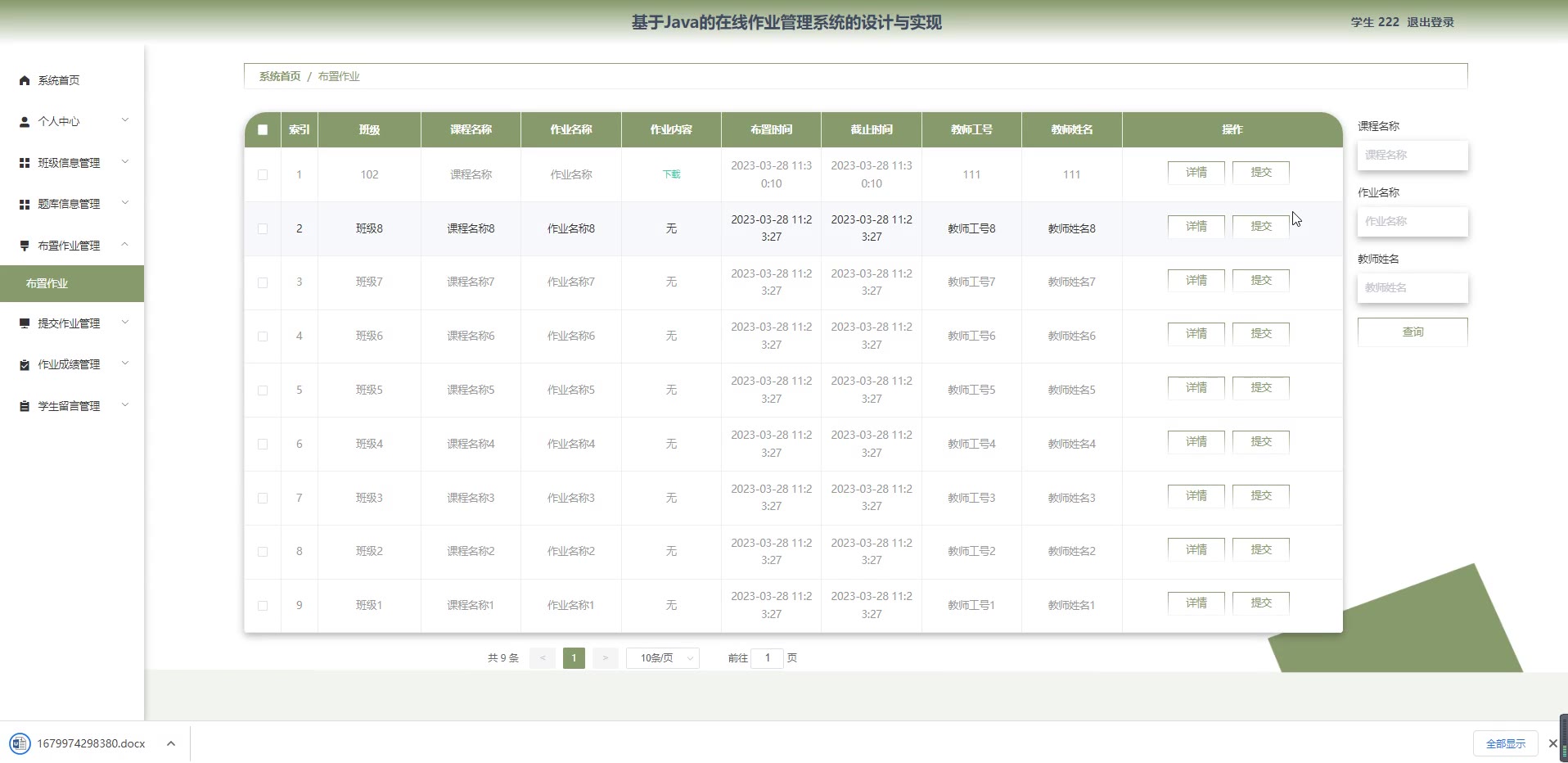
Task: Click the Word file icon in downloads bar
Action: [x=20, y=743]
